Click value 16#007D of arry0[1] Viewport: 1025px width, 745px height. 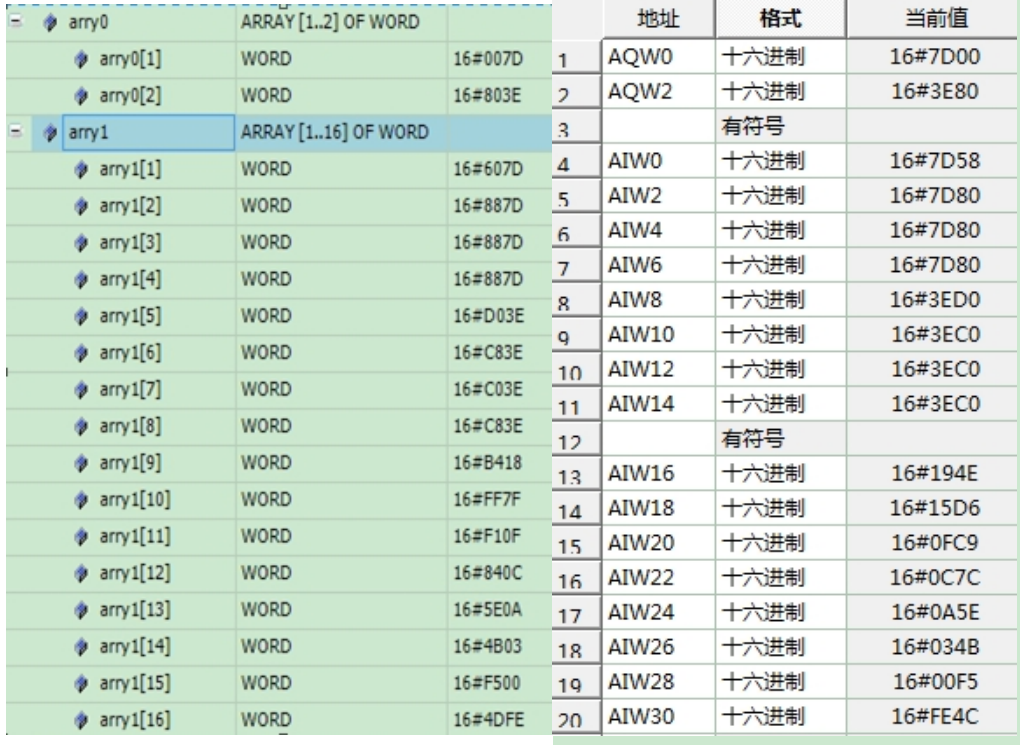pos(488,59)
